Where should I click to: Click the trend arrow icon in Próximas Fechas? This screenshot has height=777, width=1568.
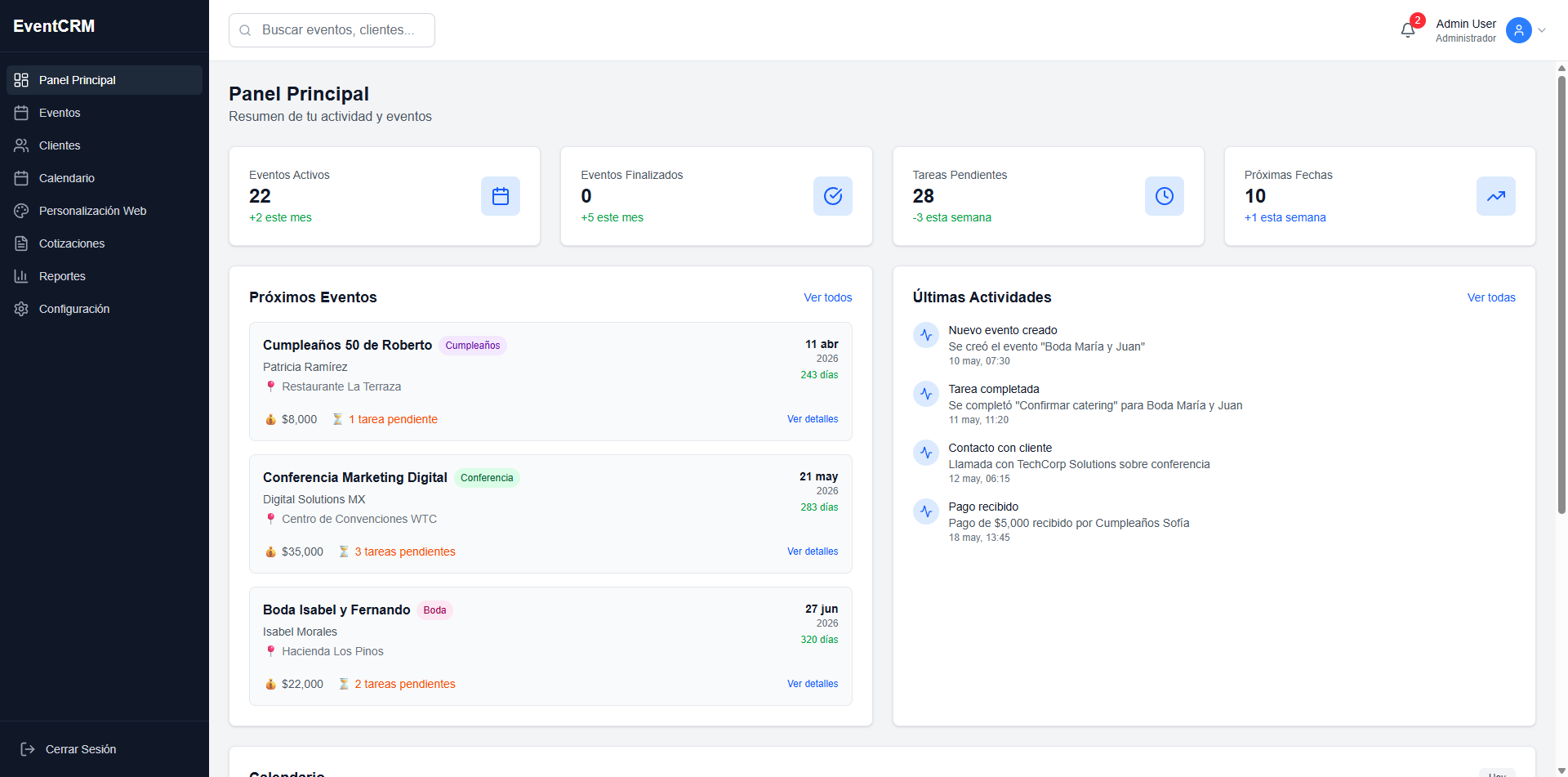(x=1495, y=196)
